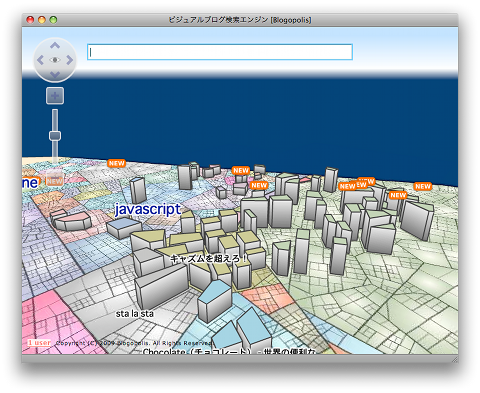Screen dimensions: 480x393
Task: Click the 'キャズムを超えろ！' building label
Action: (209, 259)
